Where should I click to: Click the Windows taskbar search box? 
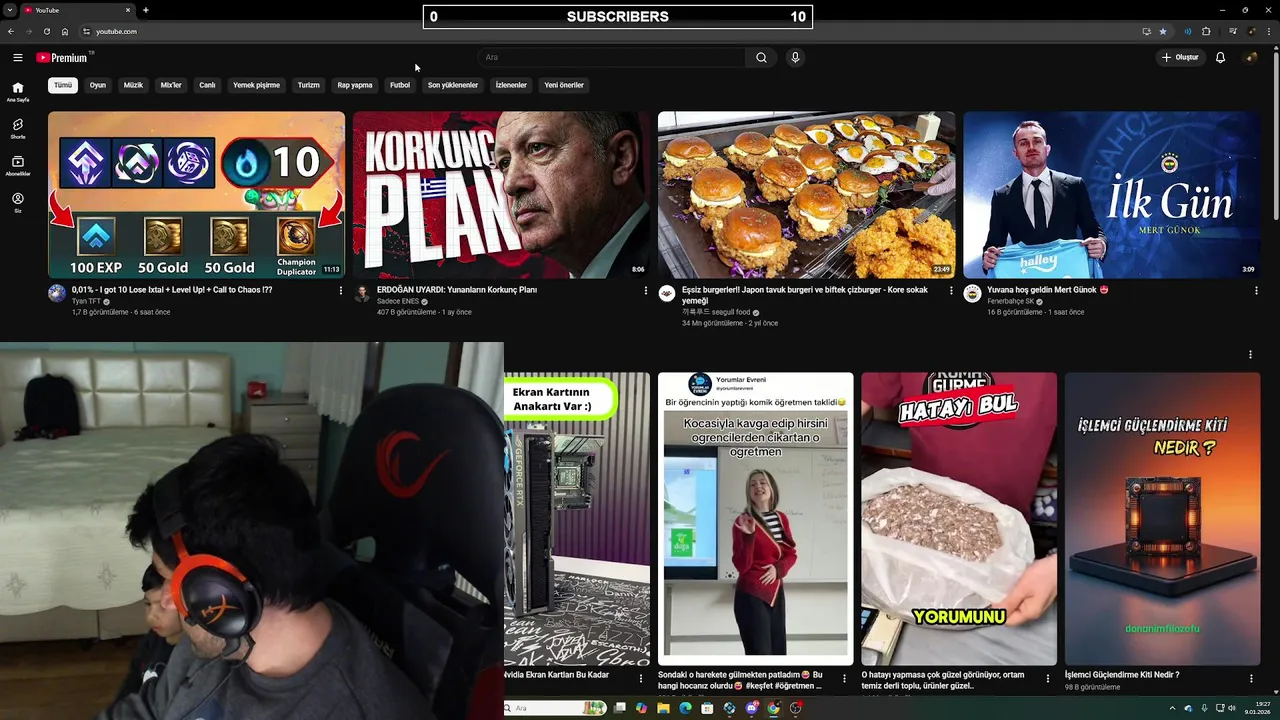point(554,708)
